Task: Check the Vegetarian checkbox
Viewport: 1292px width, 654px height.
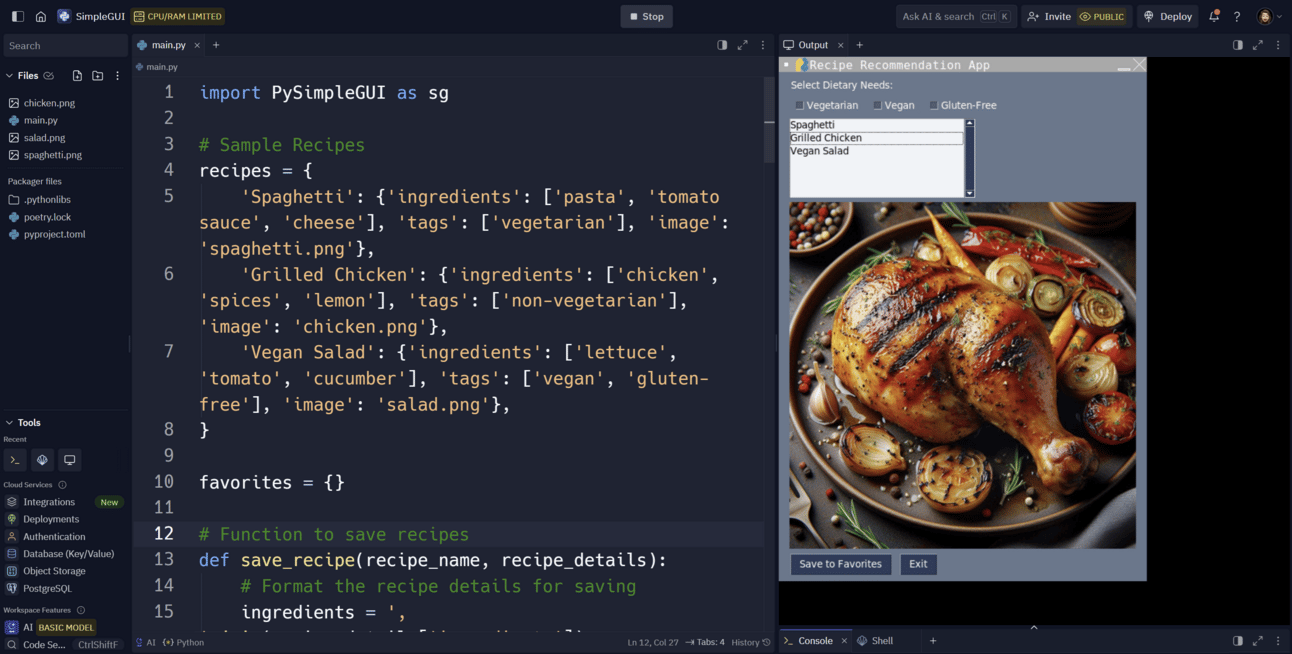Action: click(799, 105)
